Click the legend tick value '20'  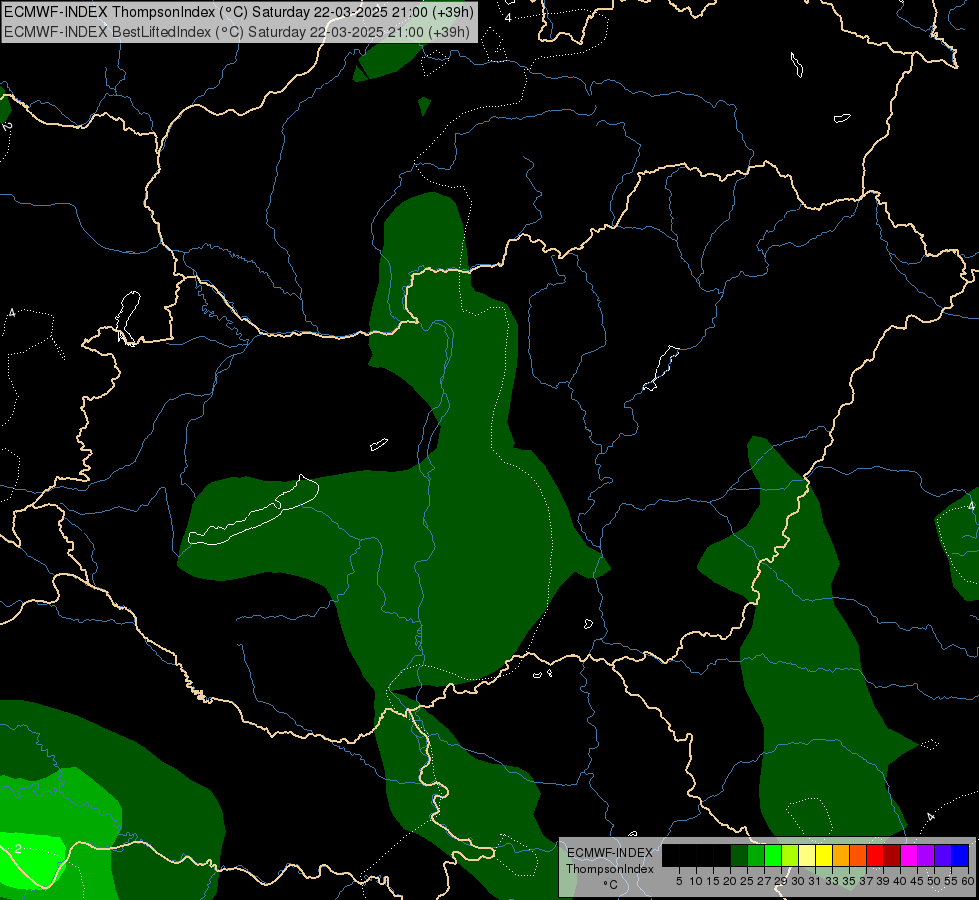pyautogui.click(x=730, y=881)
